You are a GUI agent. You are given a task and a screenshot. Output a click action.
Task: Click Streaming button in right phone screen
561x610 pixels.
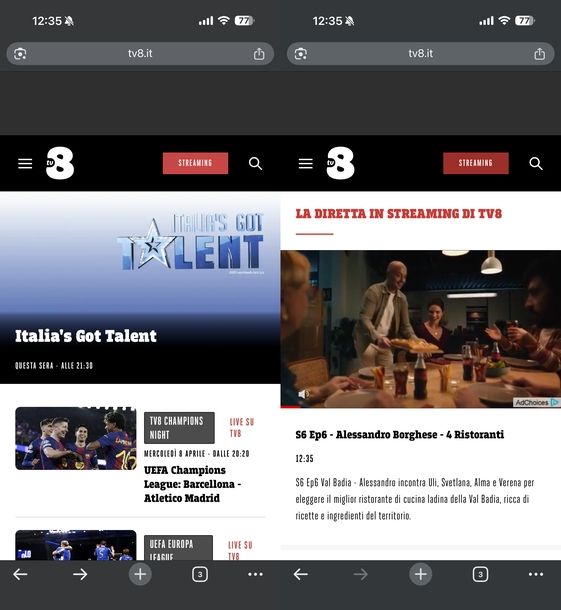476,163
